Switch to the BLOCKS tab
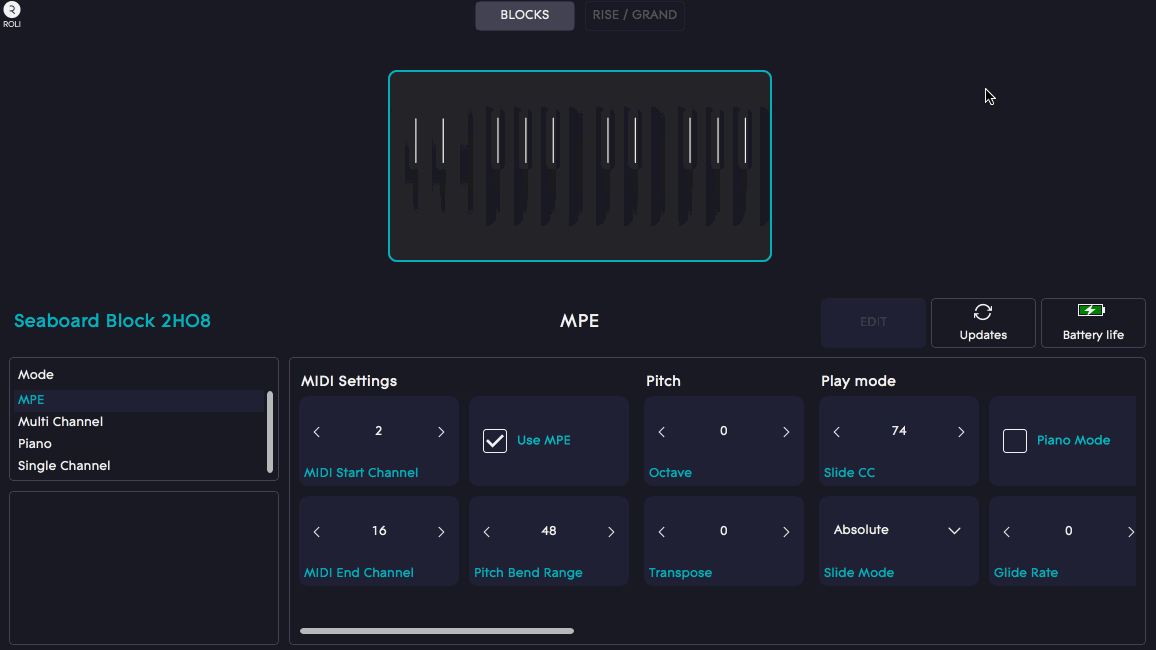Screen dimensions: 1156x650 click(524, 15)
